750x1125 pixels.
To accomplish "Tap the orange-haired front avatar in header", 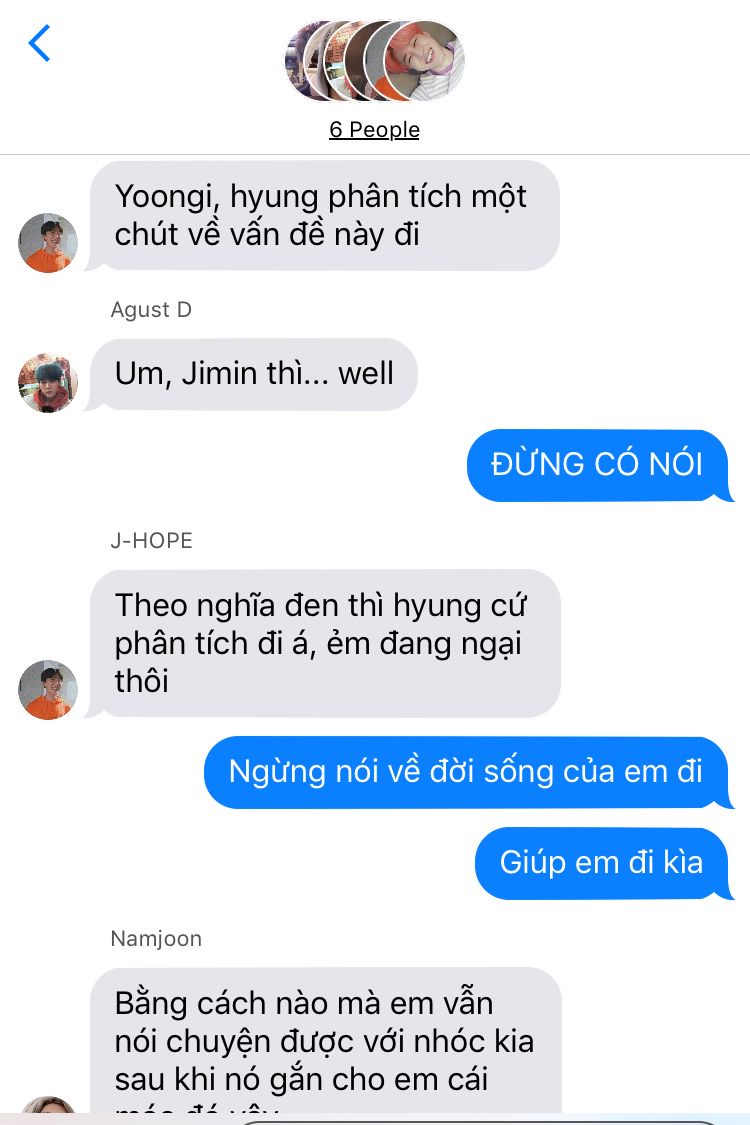I will point(424,60).
